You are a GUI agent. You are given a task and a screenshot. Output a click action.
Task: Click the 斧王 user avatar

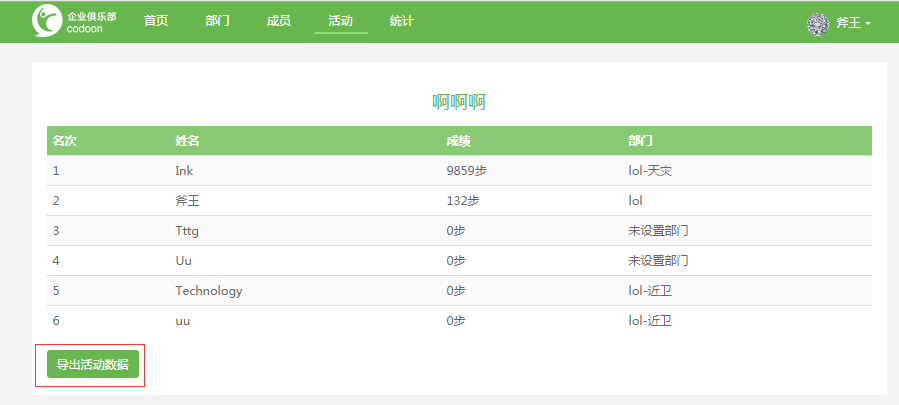818,24
